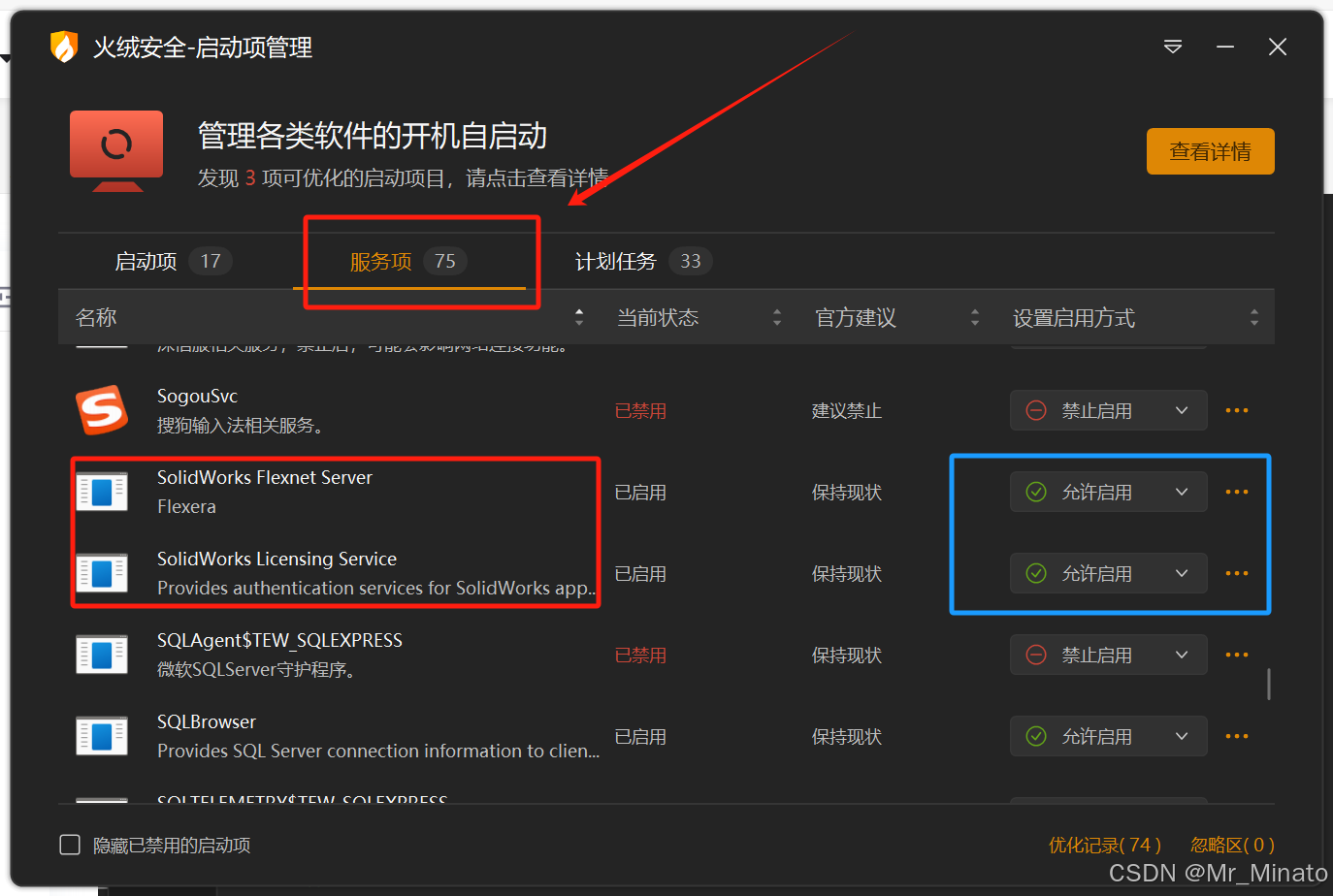Click 已启用 status in SQLBrowser row
Viewport: 1333px width, 896px height.
click(x=640, y=736)
